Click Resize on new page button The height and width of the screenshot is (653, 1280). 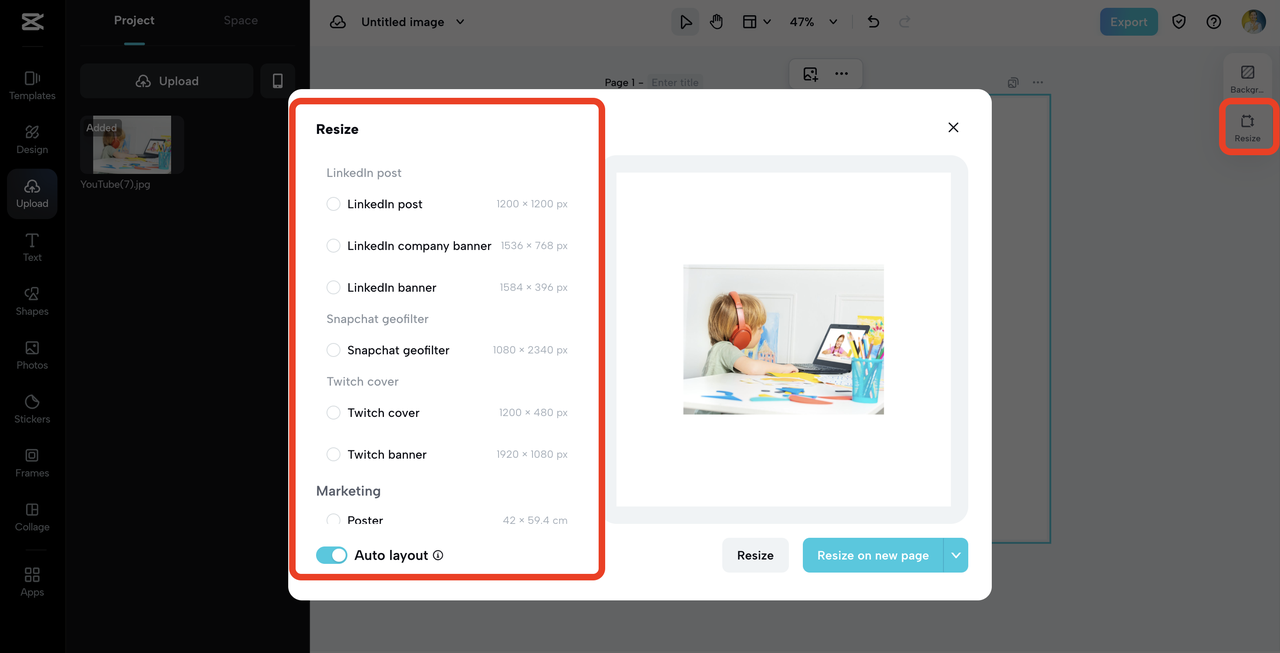pyautogui.click(x=873, y=555)
